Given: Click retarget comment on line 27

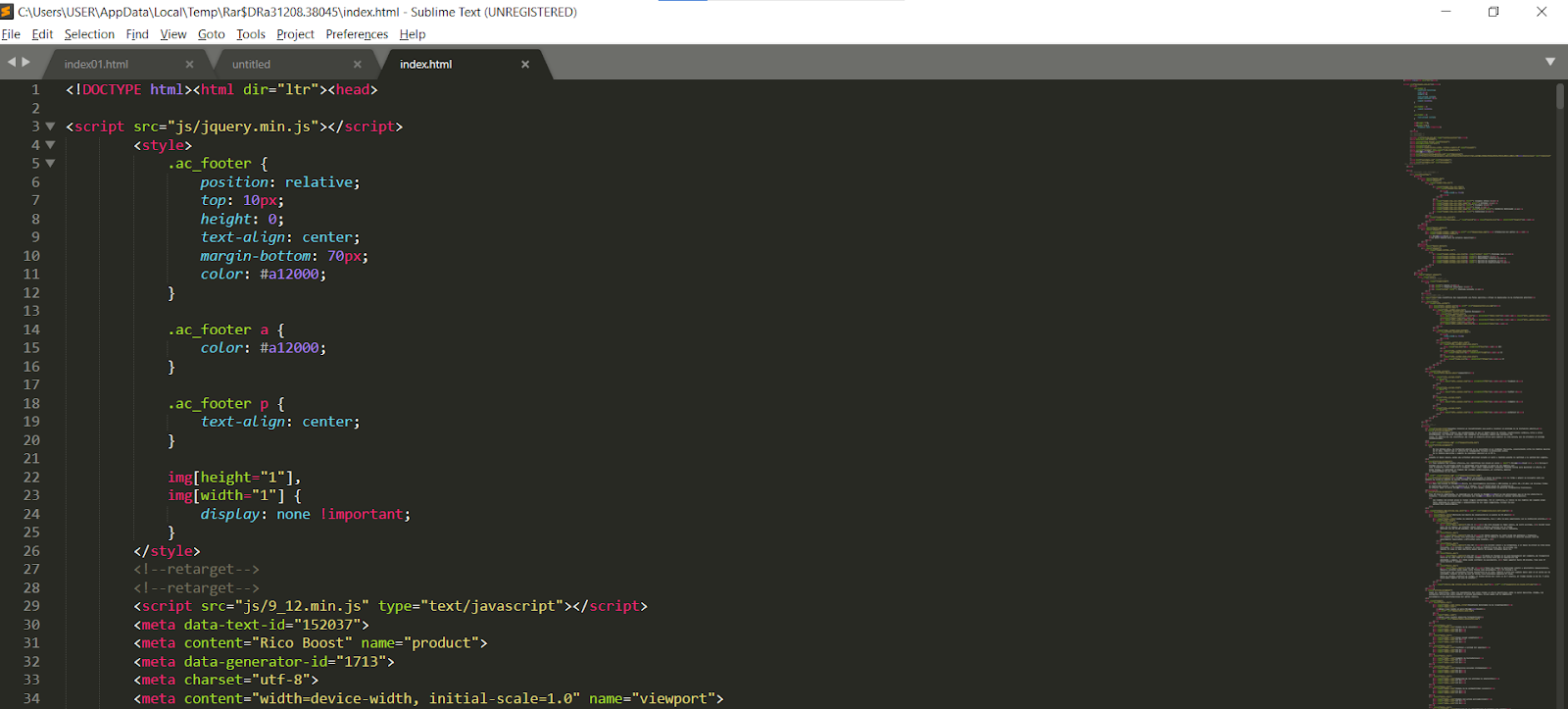Looking at the screenshot, I should tap(196, 569).
